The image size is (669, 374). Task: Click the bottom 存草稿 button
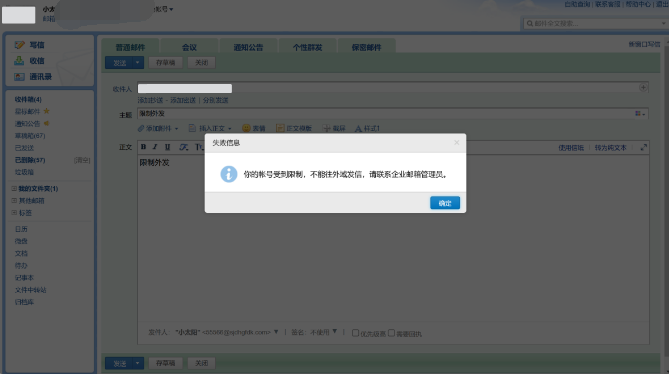[x=166, y=363]
